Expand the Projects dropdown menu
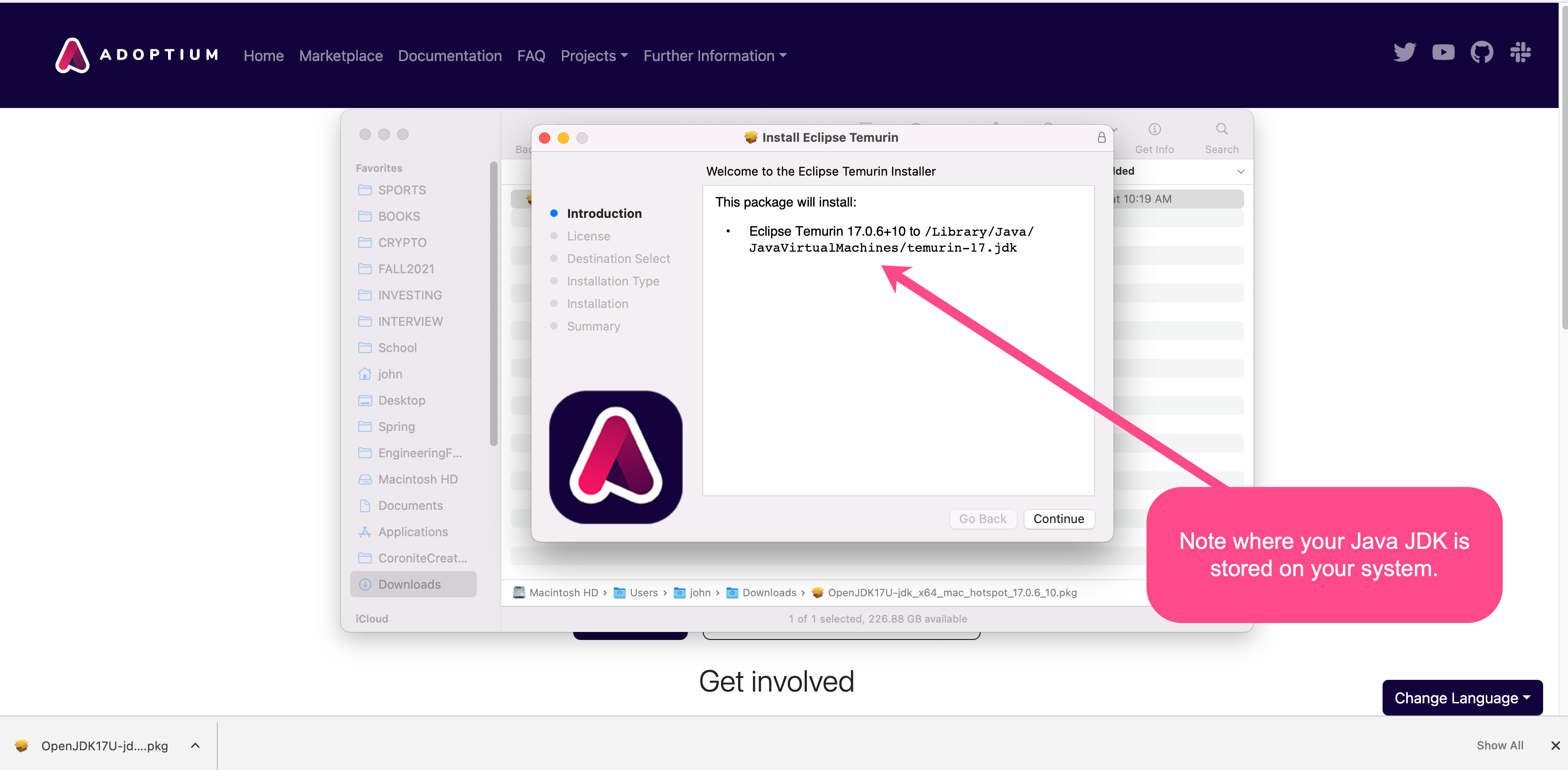Screen dimensions: 1568x770 [593, 56]
